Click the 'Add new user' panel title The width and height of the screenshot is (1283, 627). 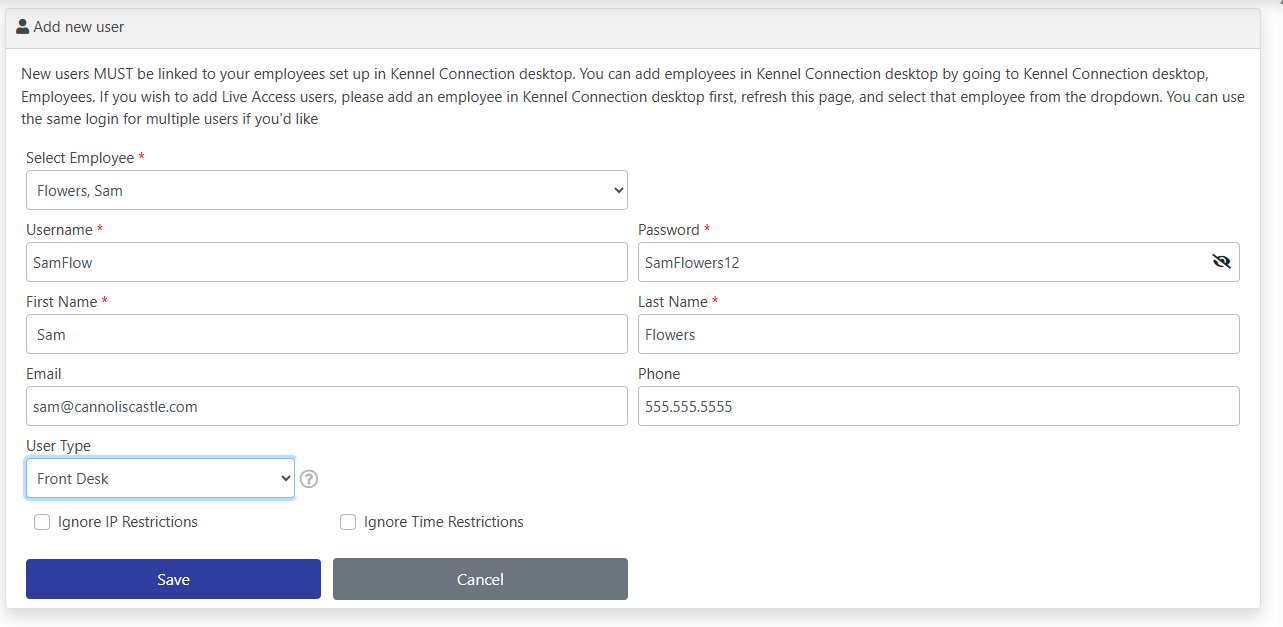(79, 27)
